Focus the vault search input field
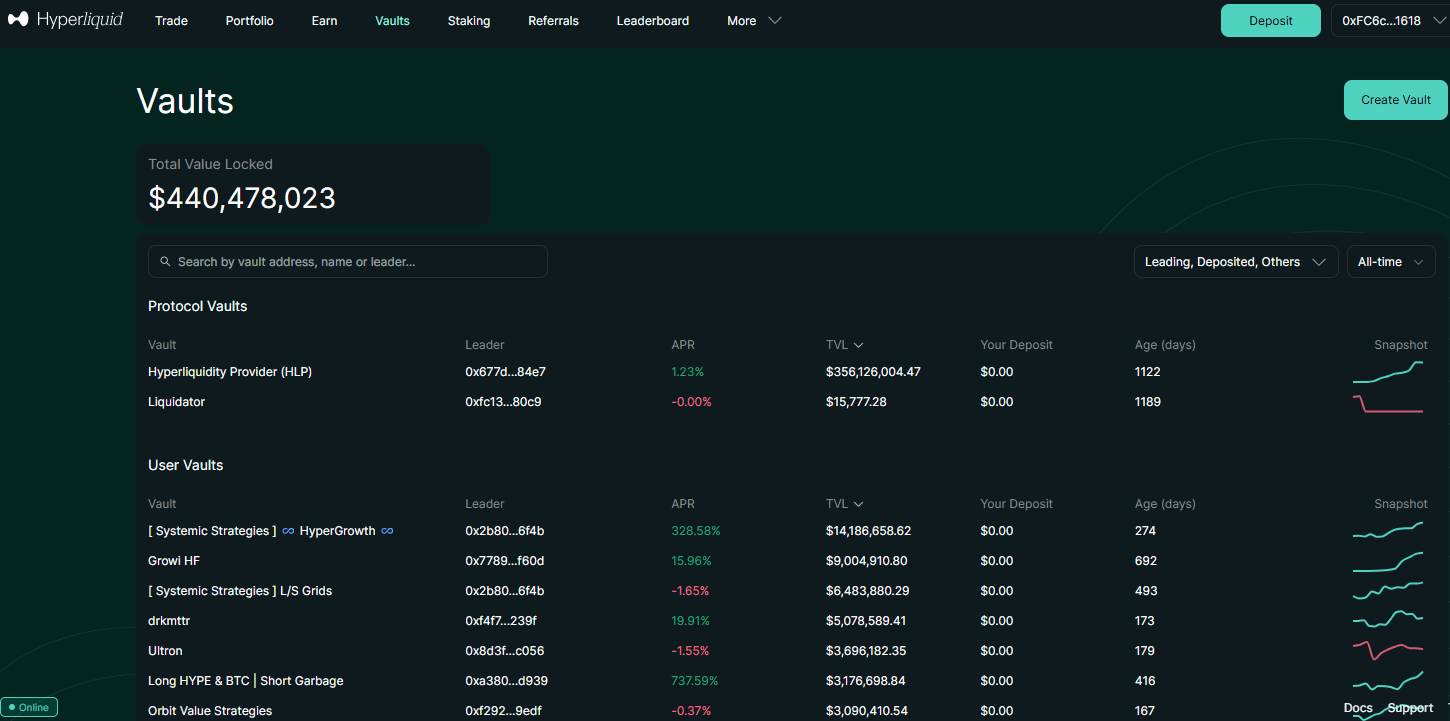 pos(348,262)
